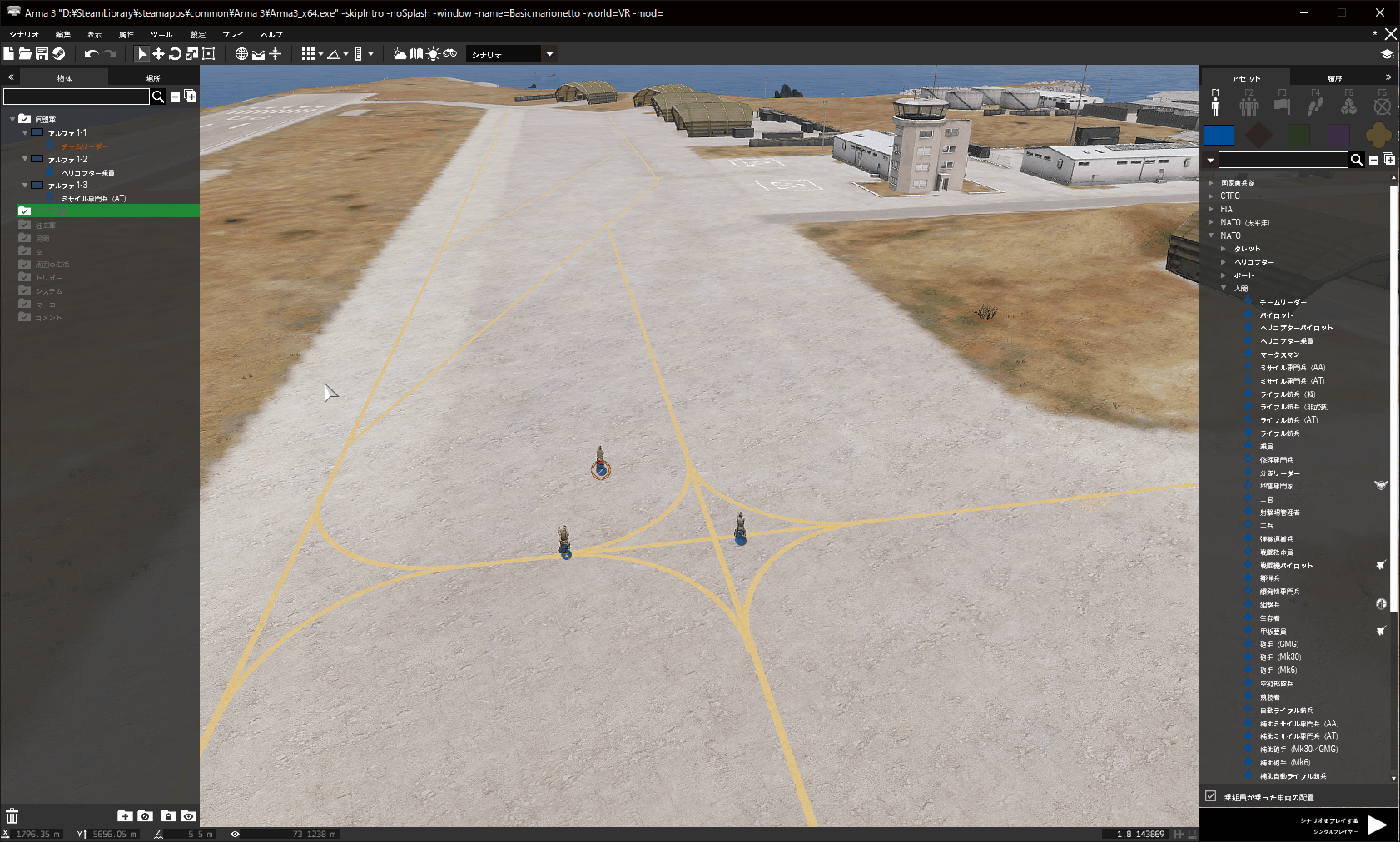The width and height of the screenshot is (1400, 842).
Task: Click the Steam Workshop publish icon
Action: pyautogui.click(x=59, y=54)
